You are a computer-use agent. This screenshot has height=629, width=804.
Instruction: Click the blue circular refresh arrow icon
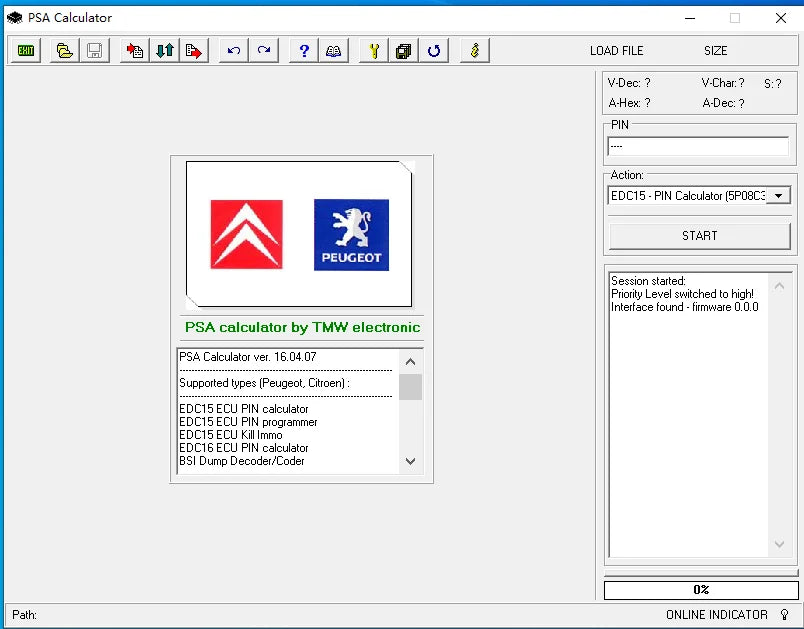pyautogui.click(x=434, y=51)
